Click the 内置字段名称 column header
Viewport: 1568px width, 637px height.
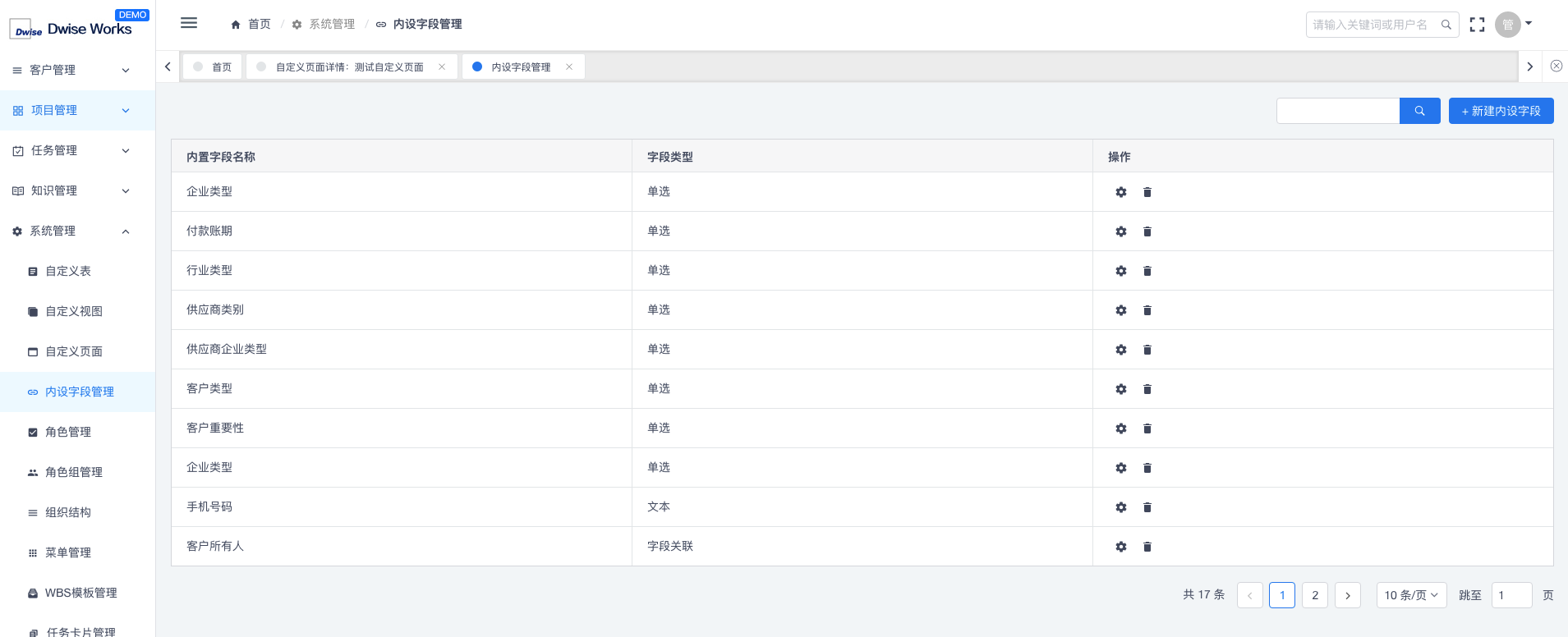click(x=402, y=156)
